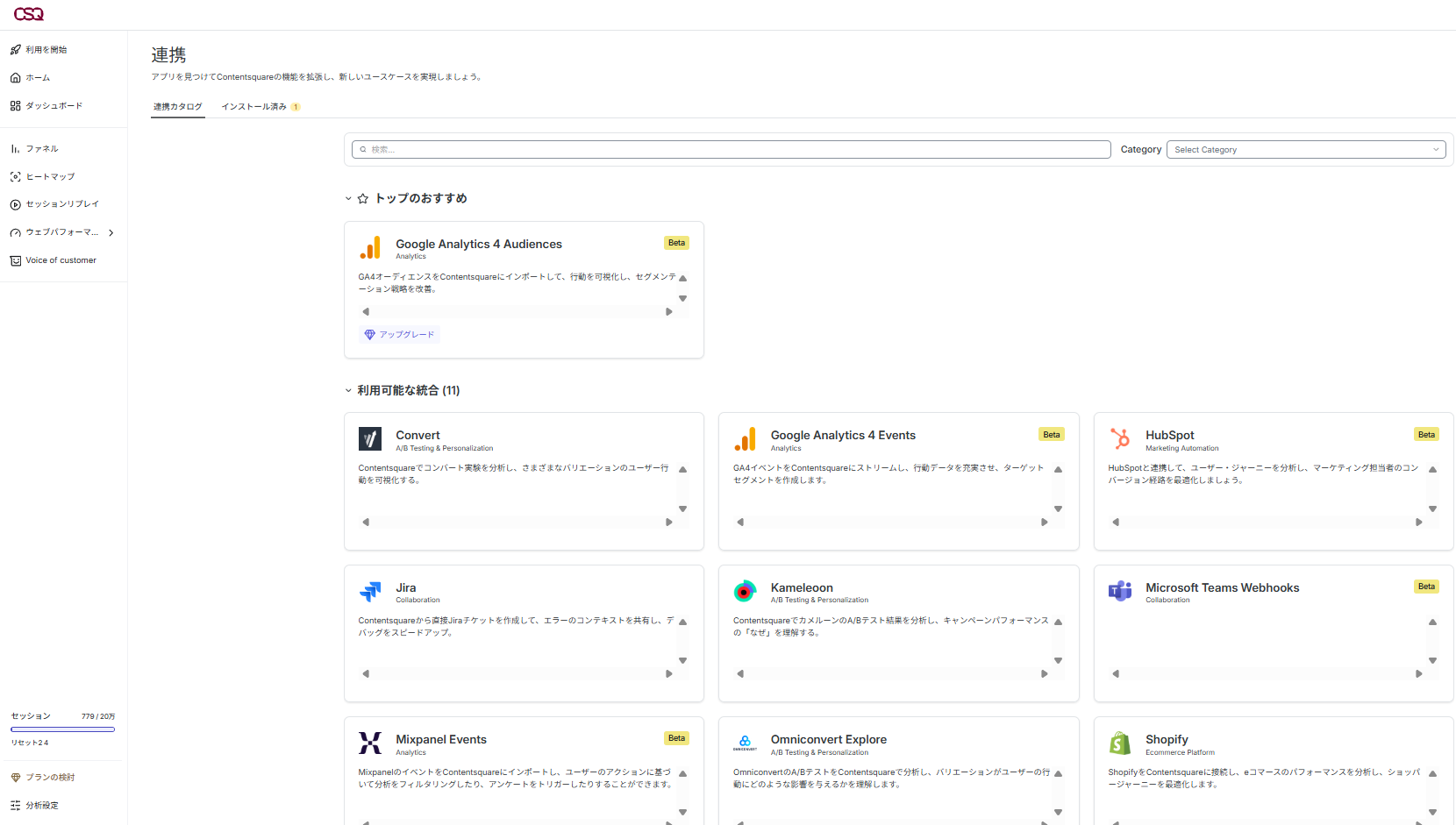Click the integration search field
Screen dimensions: 1456x825
tap(732, 150)
